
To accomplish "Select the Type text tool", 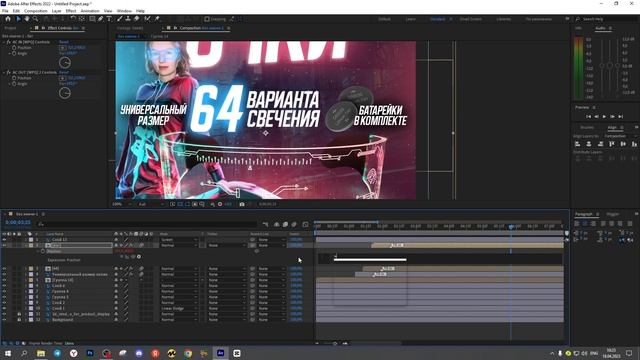I will click(109, 19).
